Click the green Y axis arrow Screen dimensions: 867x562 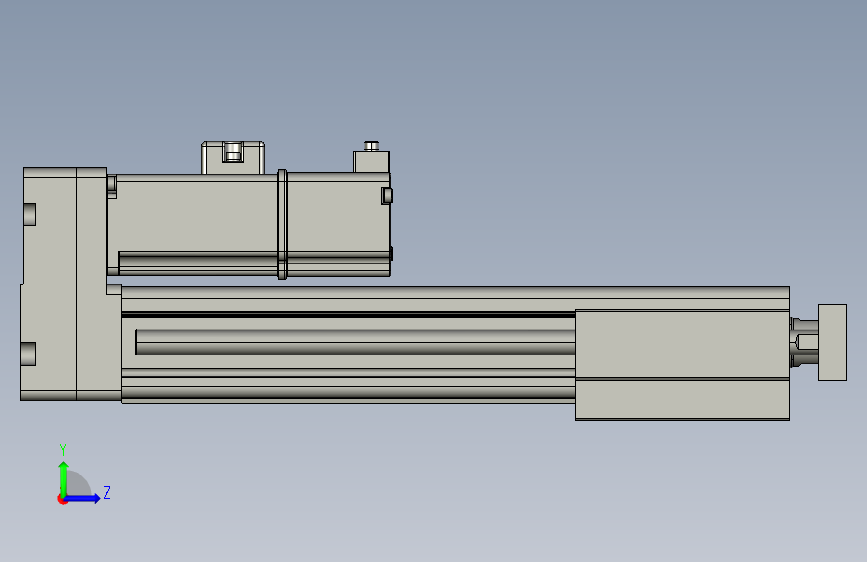(64, 479)
